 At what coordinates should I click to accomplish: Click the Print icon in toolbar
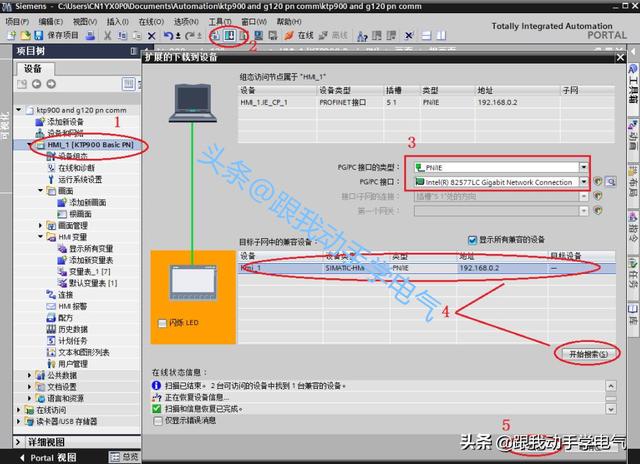[x=90, y=36]
